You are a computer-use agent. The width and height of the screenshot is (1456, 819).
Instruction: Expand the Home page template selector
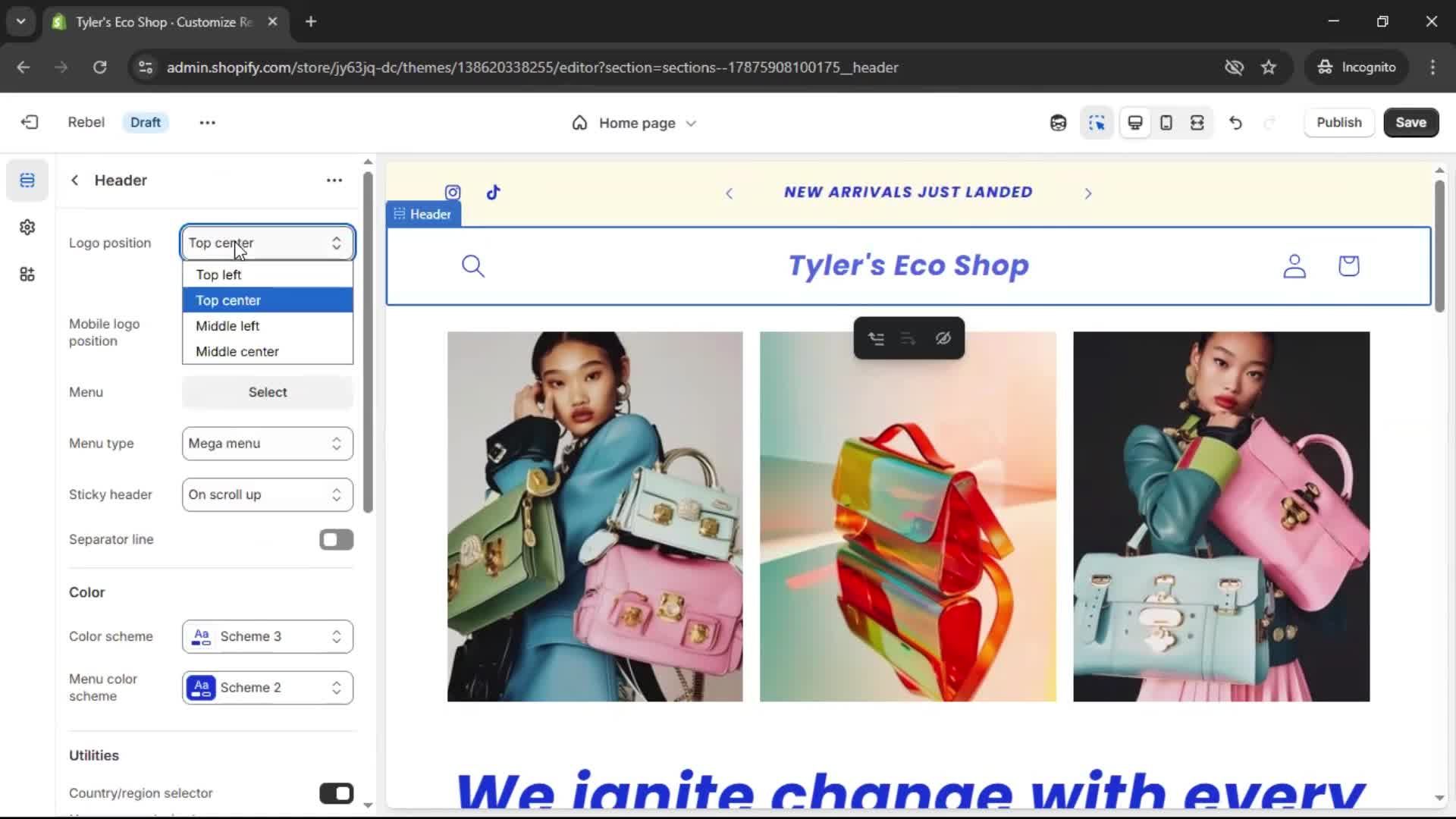coord(635,123)
